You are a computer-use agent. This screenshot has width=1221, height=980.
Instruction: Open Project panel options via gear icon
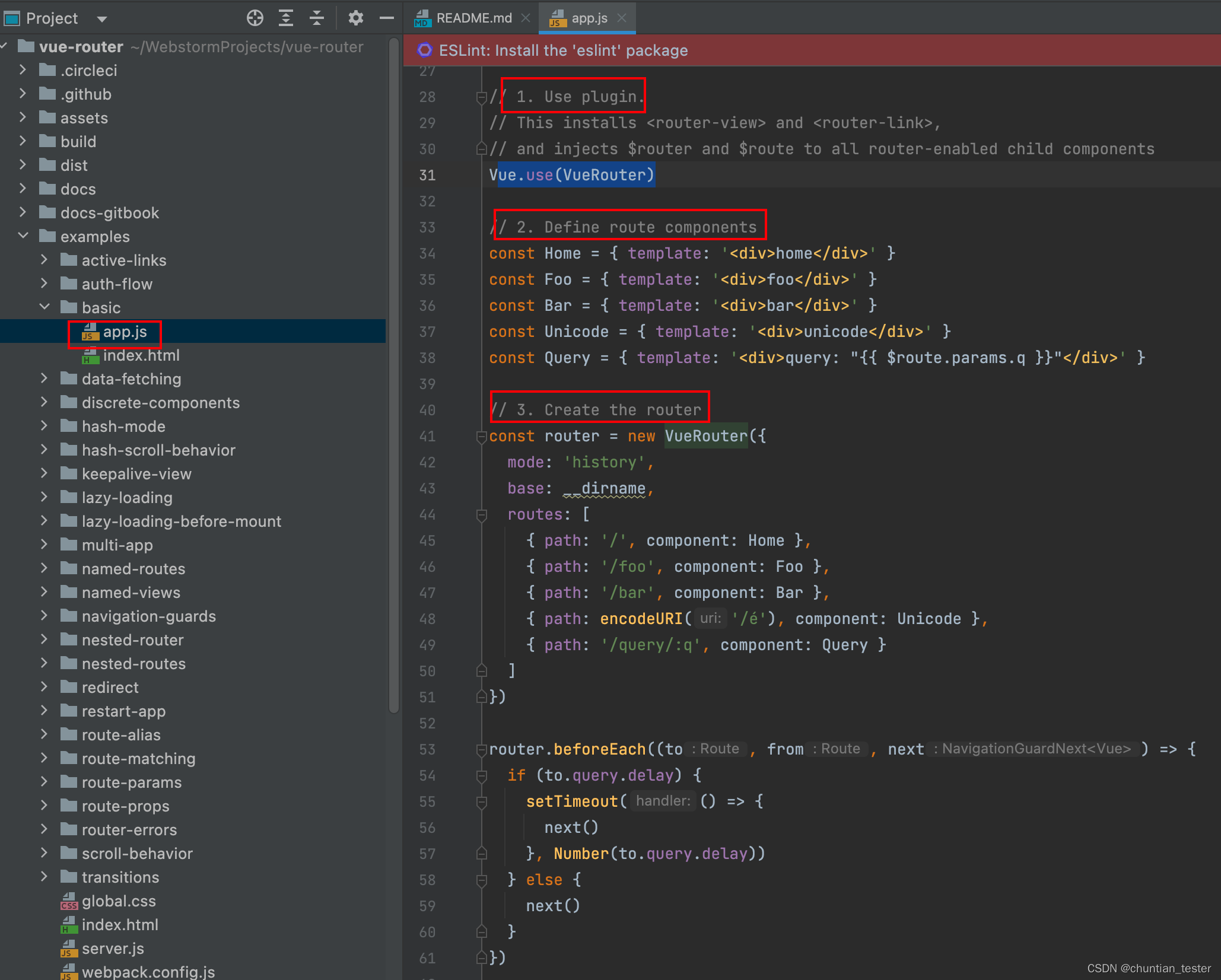point(356,18)
